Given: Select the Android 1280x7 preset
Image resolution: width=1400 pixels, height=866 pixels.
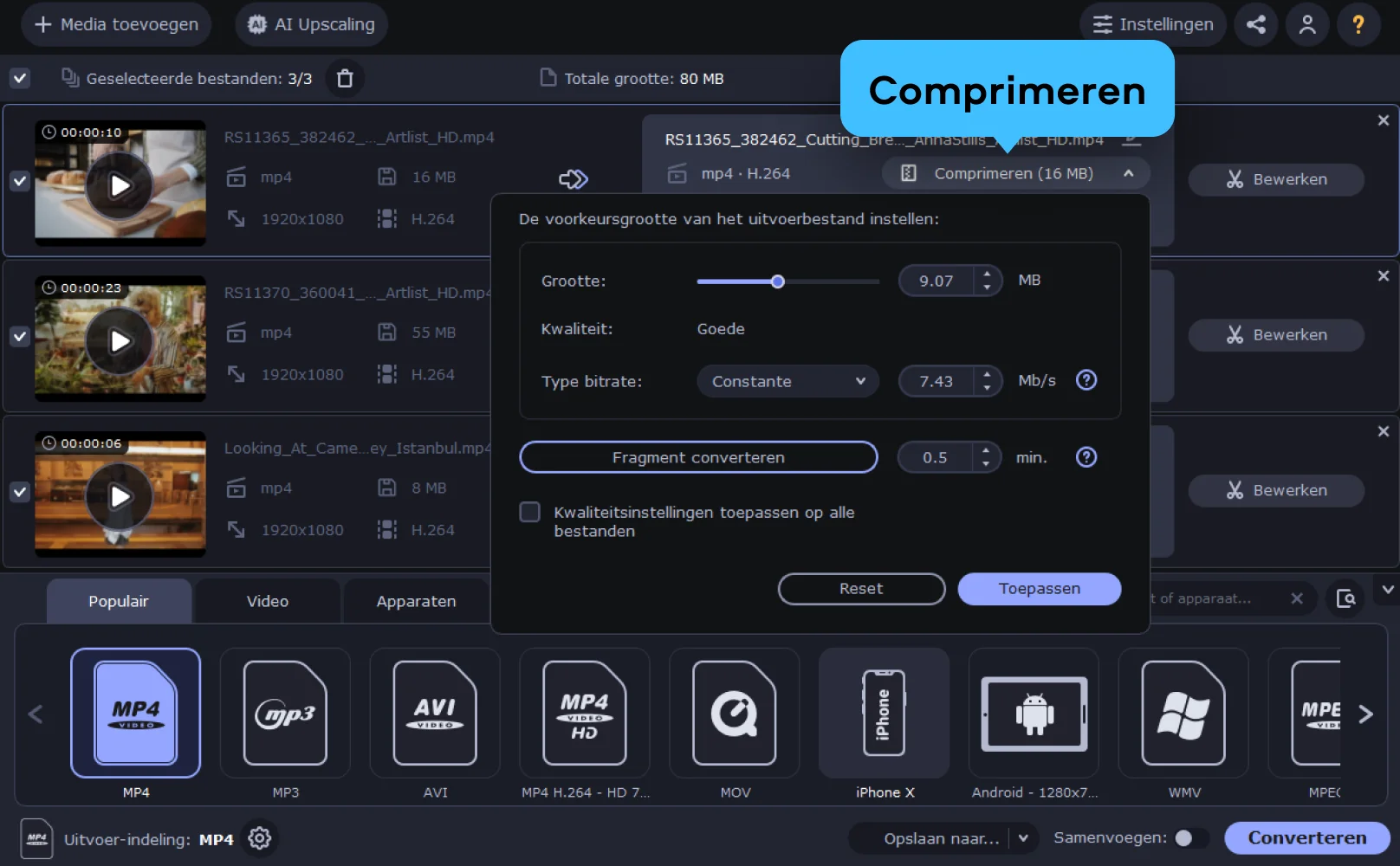Looking at the screenshot, I should [1034, 713].
